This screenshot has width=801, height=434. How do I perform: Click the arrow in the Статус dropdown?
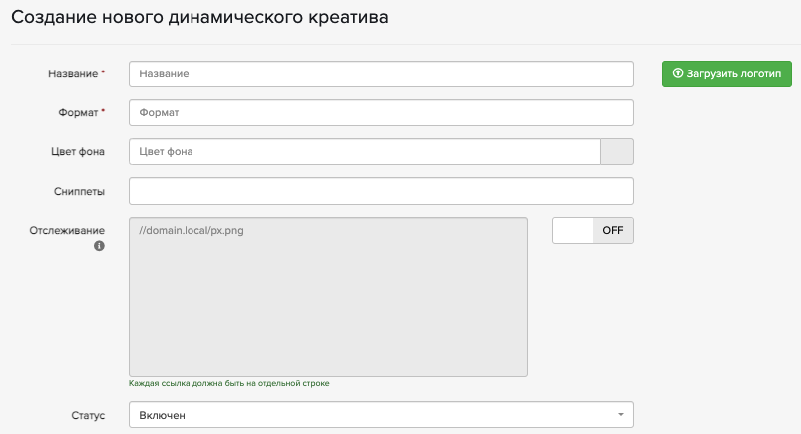[x=620, y=415]
